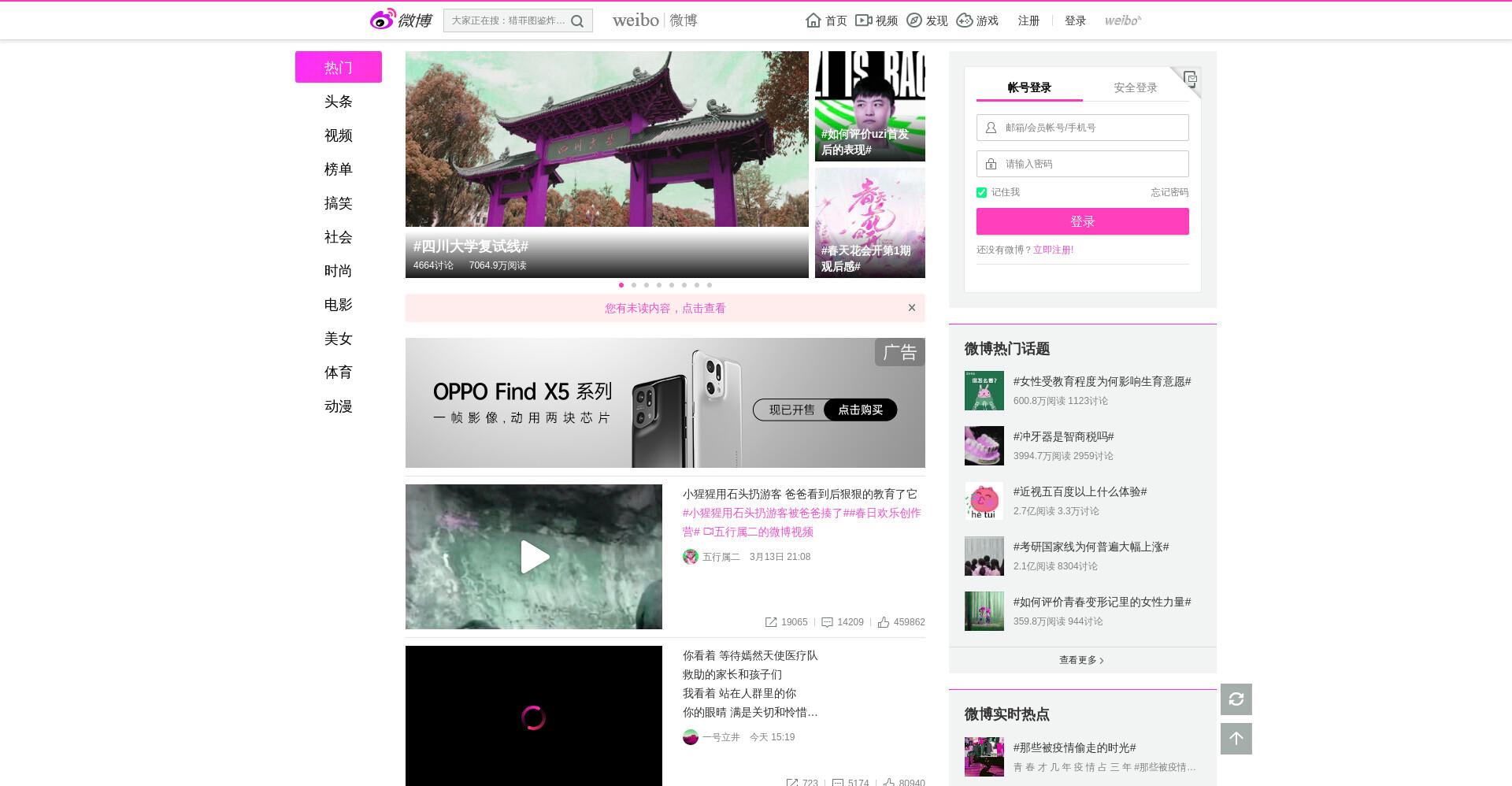
Task: Select the first carousel dot
Action: pos(621,285)
